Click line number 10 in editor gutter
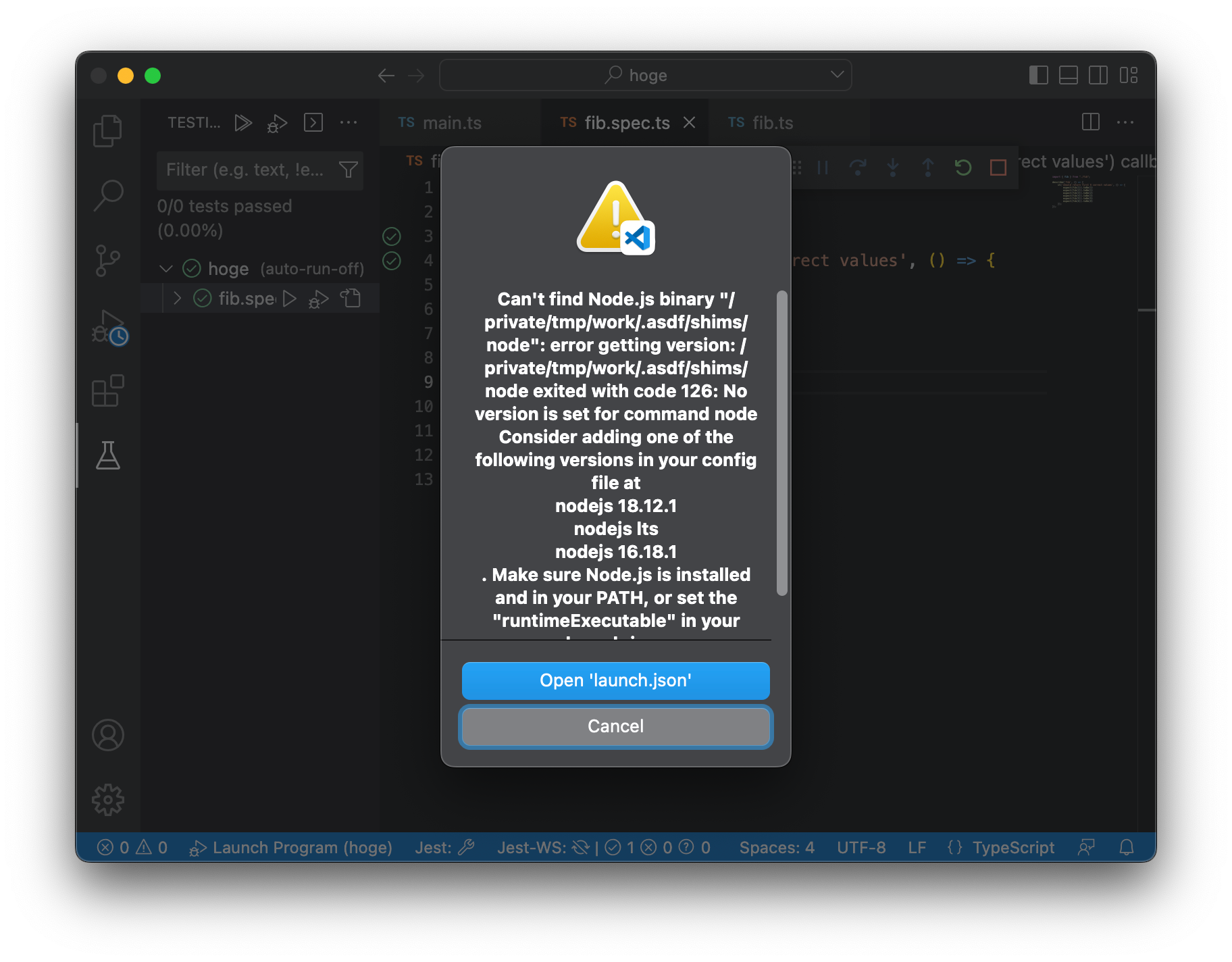This screenshot has height=962, width=1232. coord(423,407)
